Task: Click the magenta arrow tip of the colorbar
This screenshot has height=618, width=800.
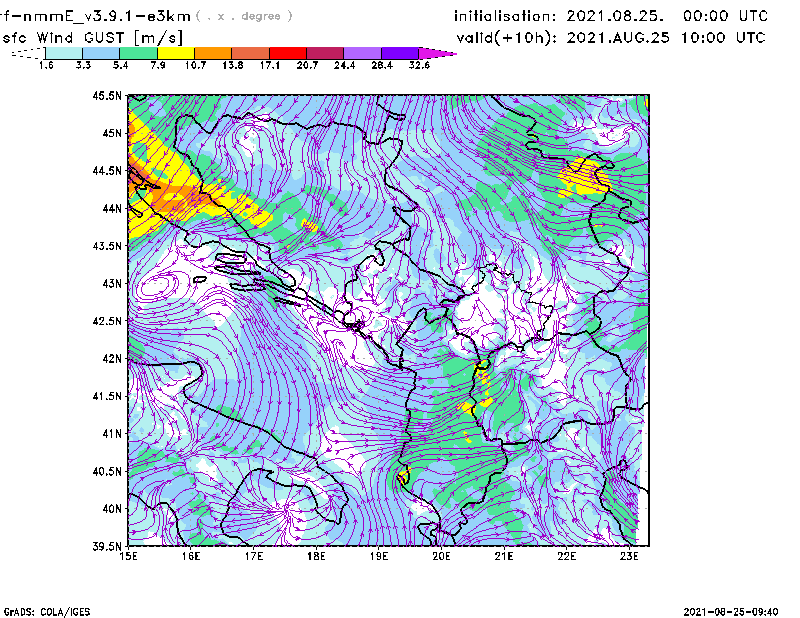Action: pyautogui.click(x=437, y=53)
